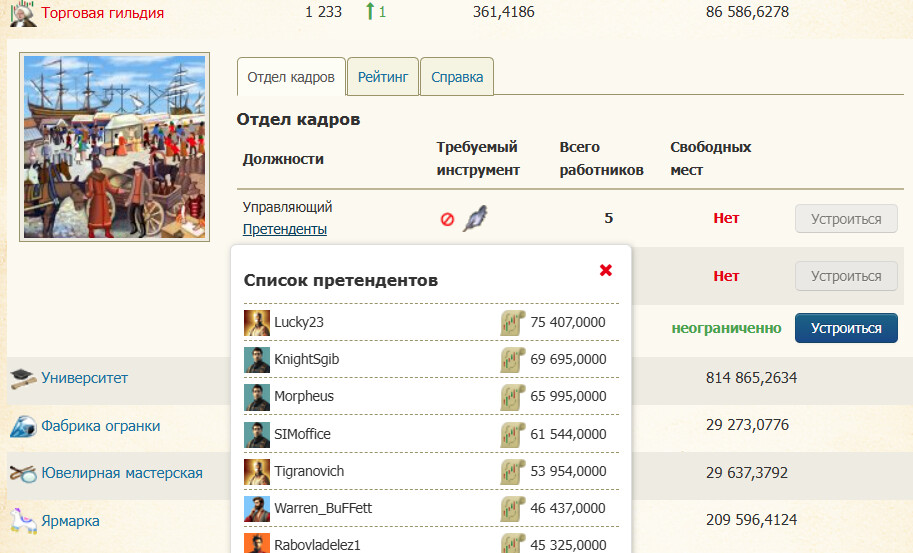This screenshot has height=553, width=913.
Task: Click the Фабрика огранки gem icon
Action: point(22,426)
